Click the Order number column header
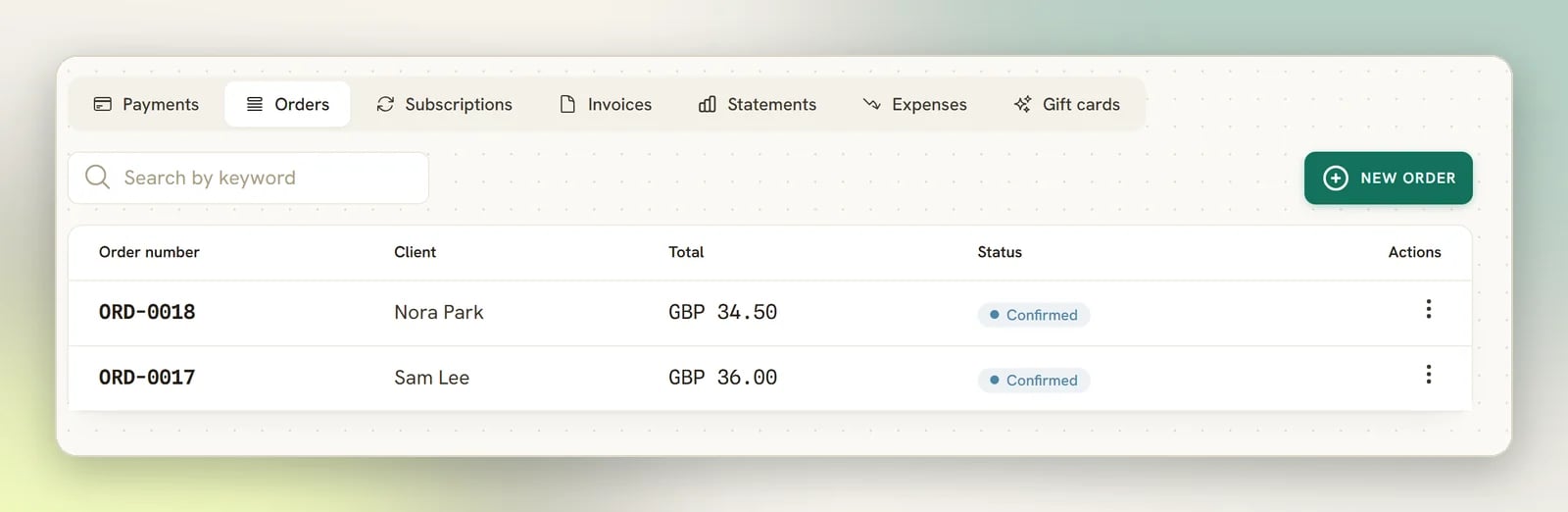 (149, 252)
